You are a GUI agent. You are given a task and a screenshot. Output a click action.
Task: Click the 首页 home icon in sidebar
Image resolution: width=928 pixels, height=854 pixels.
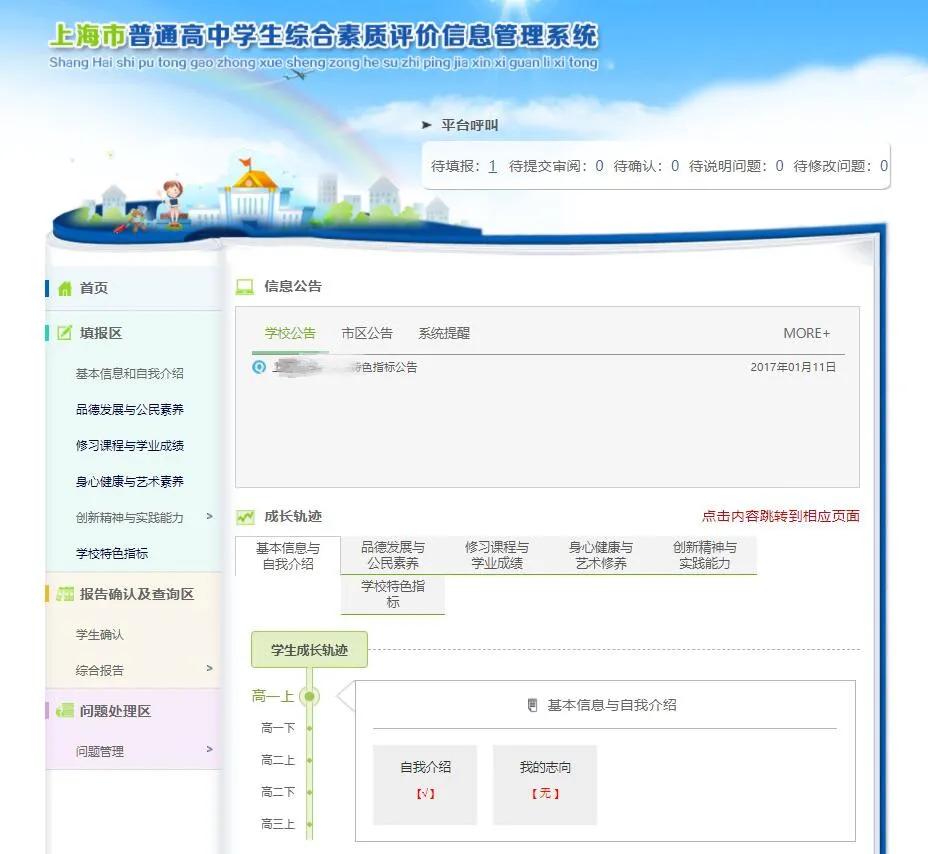pyautogui.click(x=67, y=287)
